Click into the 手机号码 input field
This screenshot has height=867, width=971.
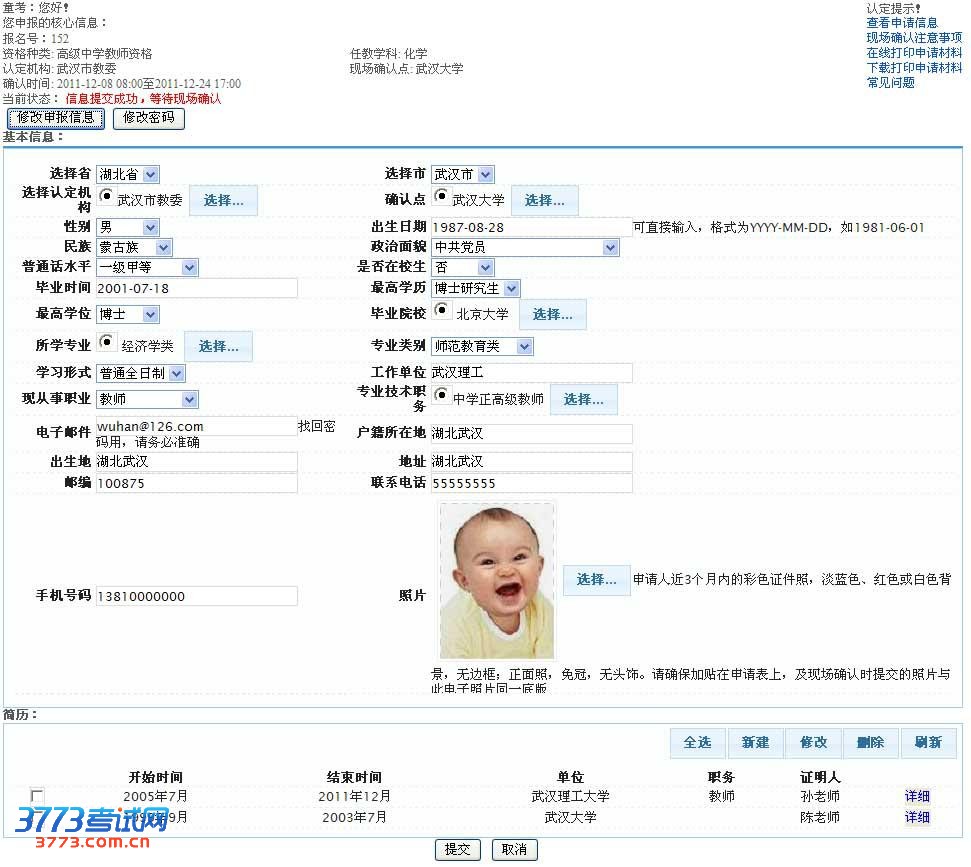coord(196,597)
